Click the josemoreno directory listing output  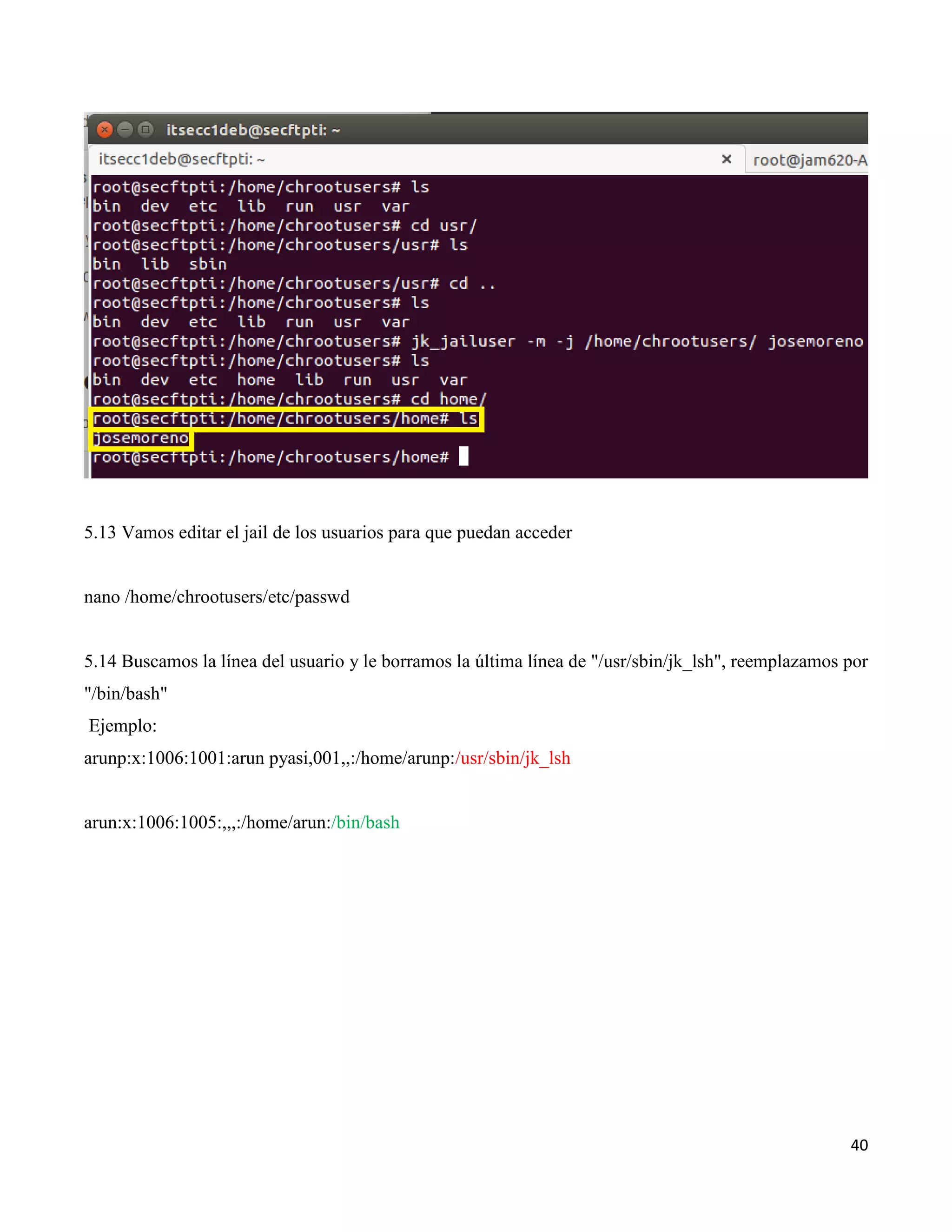click(x=141, y=438)
